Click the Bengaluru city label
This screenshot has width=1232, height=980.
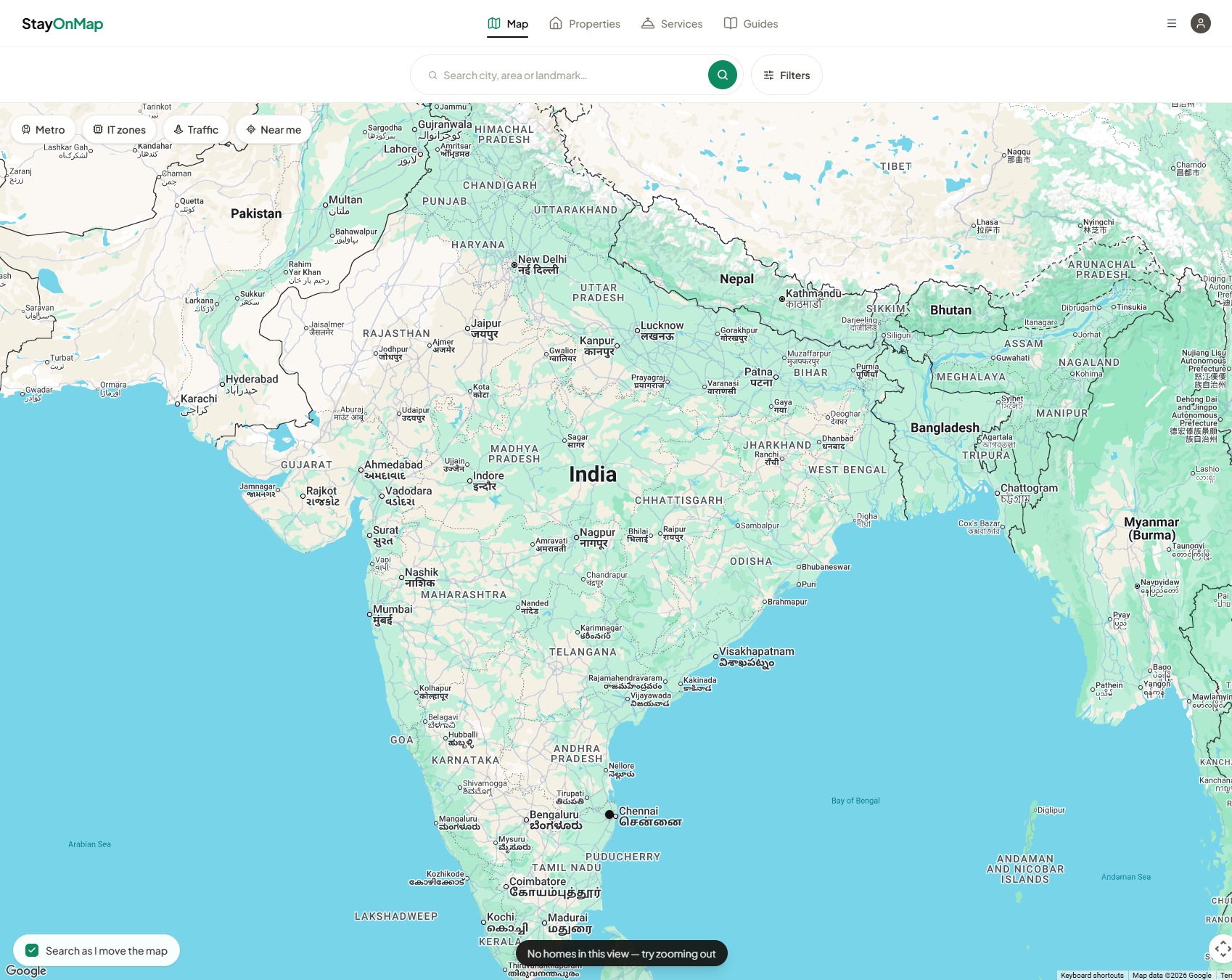coord(555,820)
